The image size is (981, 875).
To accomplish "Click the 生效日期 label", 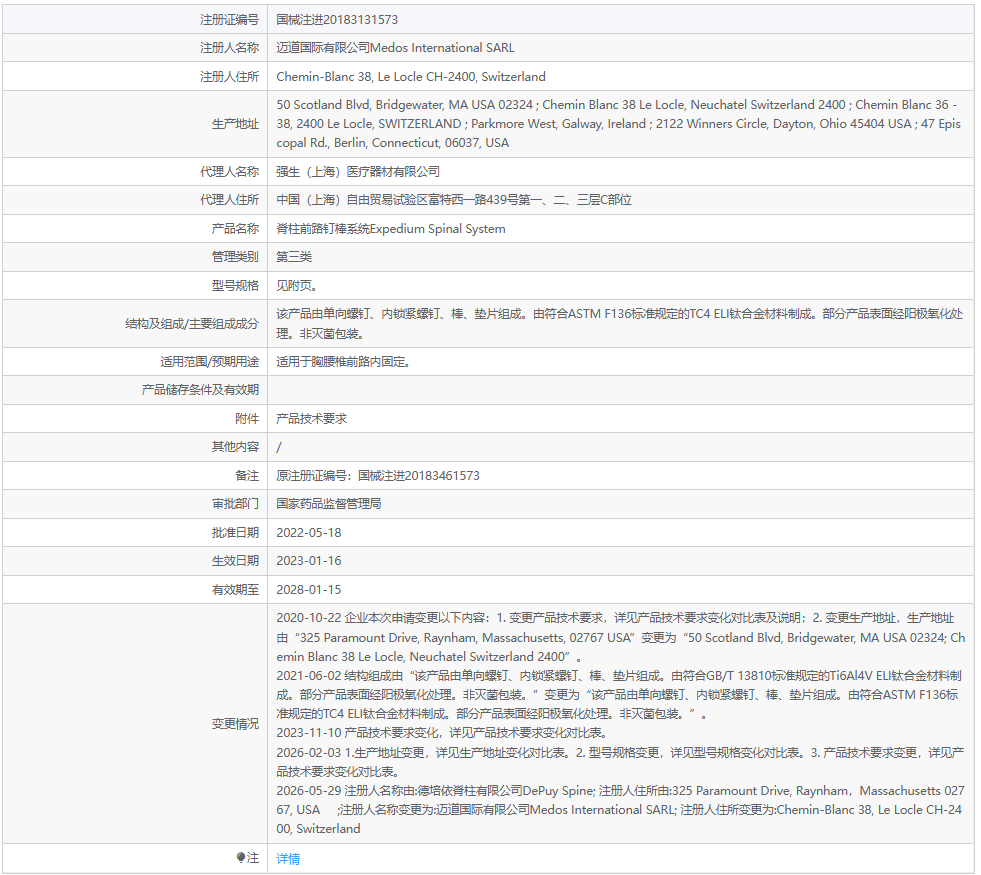I will click(235, 560).
